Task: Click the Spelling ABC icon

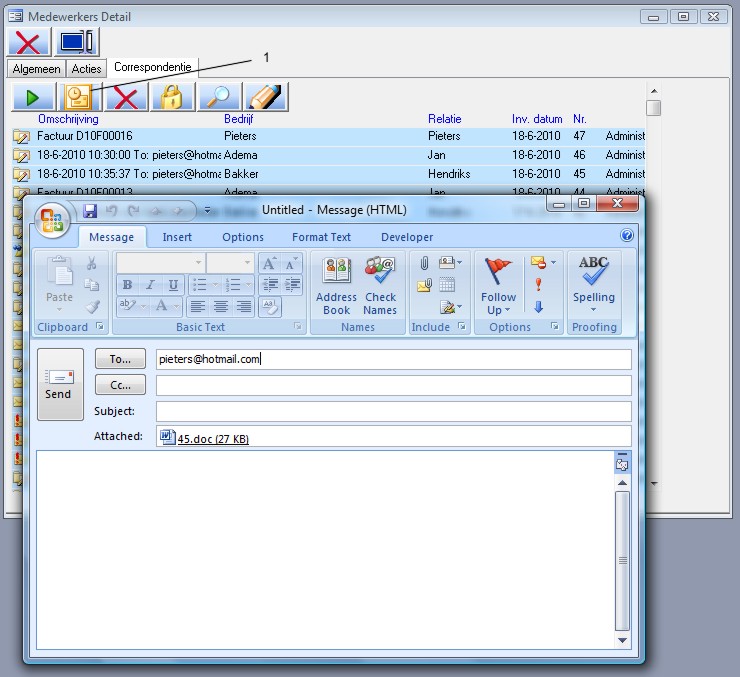Action: click(x=594, y=283)
